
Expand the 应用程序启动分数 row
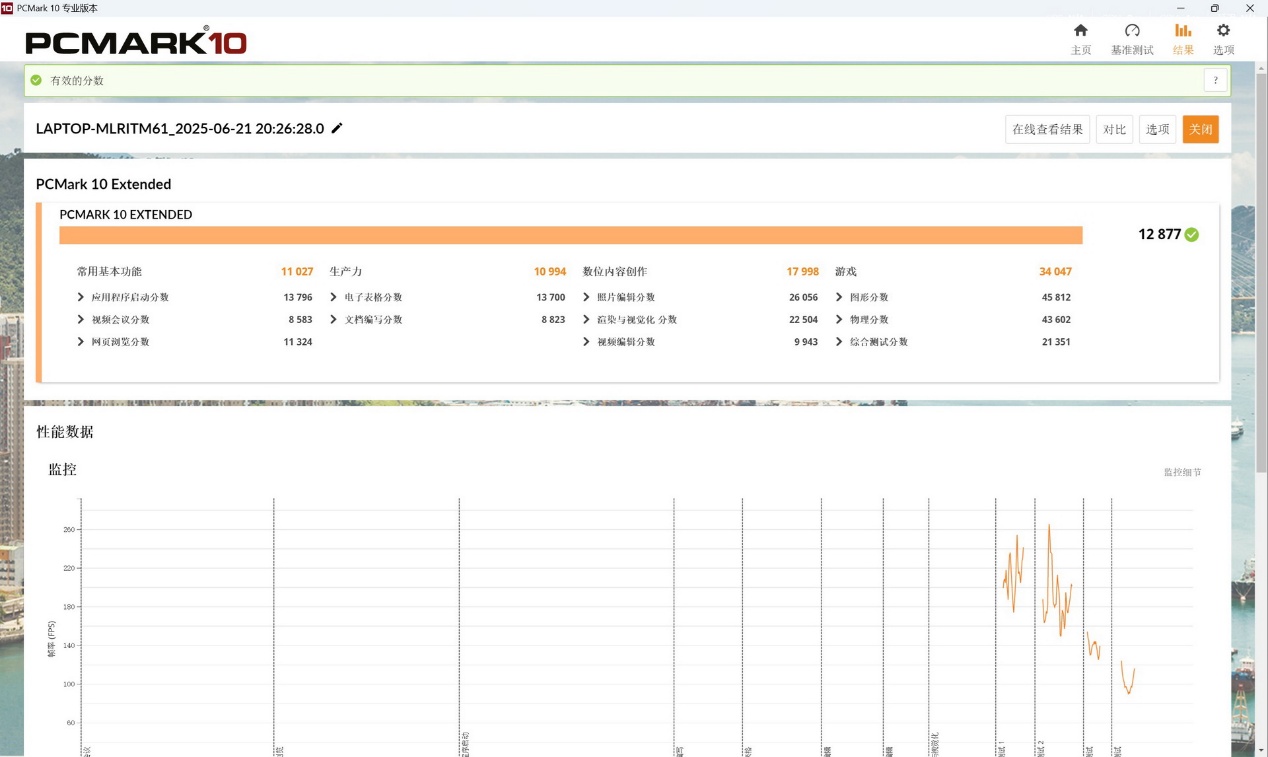81,297
